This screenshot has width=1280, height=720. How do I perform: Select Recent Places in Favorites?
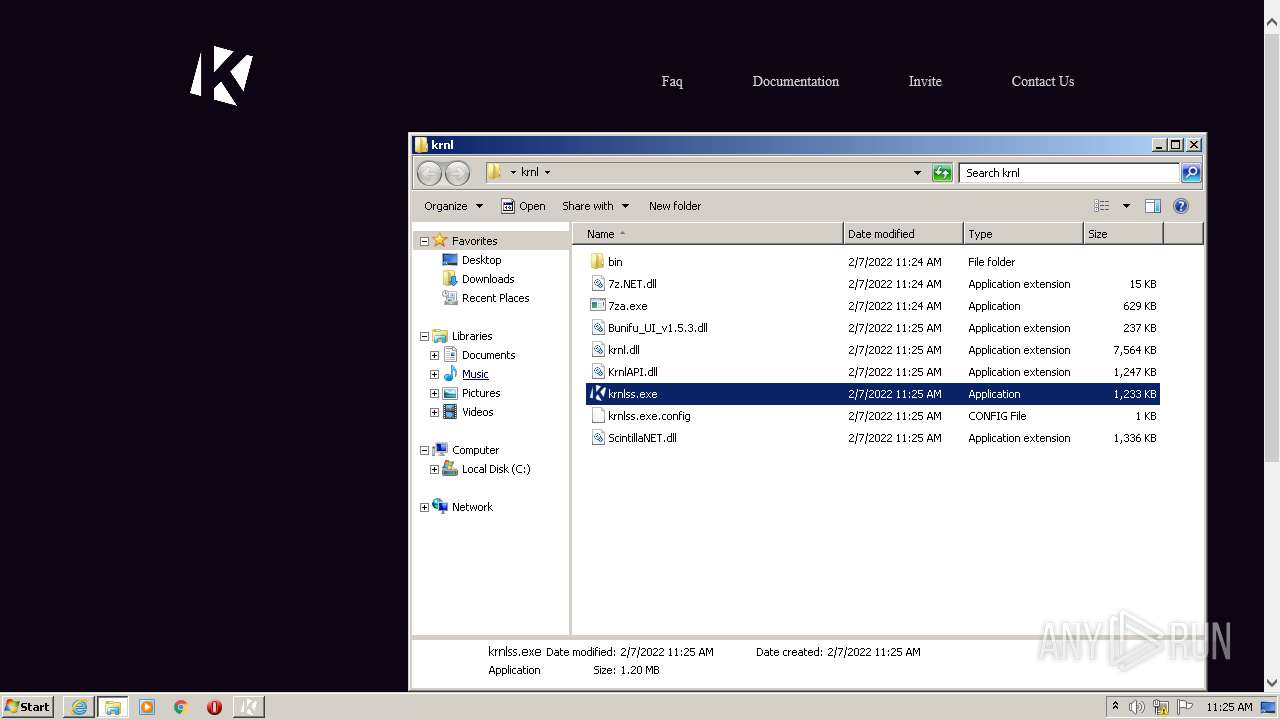point(495,298)
